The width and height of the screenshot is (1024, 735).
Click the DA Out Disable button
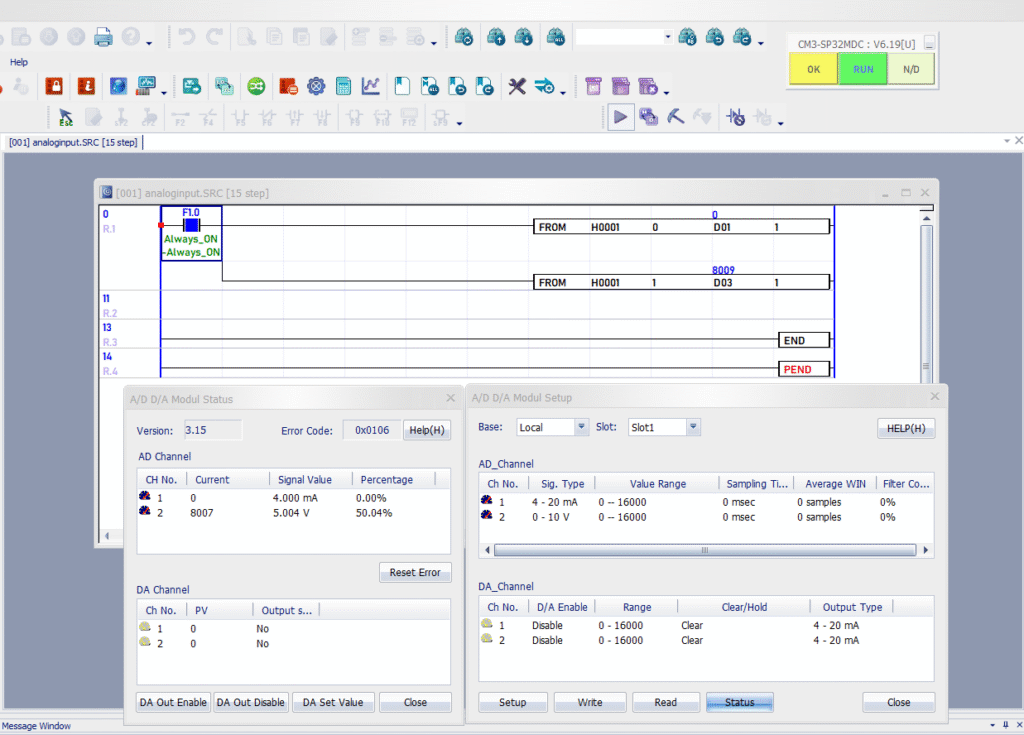point(251,702)
